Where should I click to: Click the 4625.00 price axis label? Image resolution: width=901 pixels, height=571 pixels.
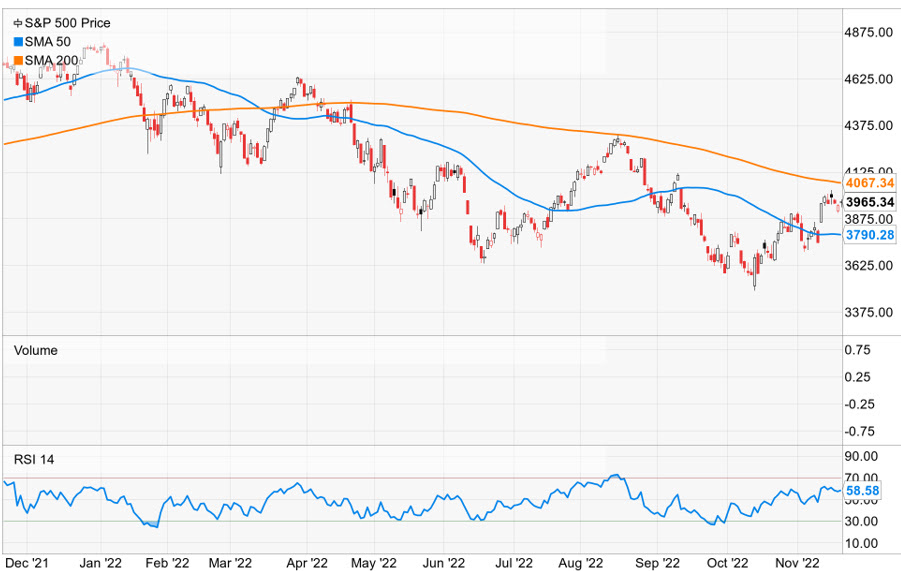pos(868,79)
